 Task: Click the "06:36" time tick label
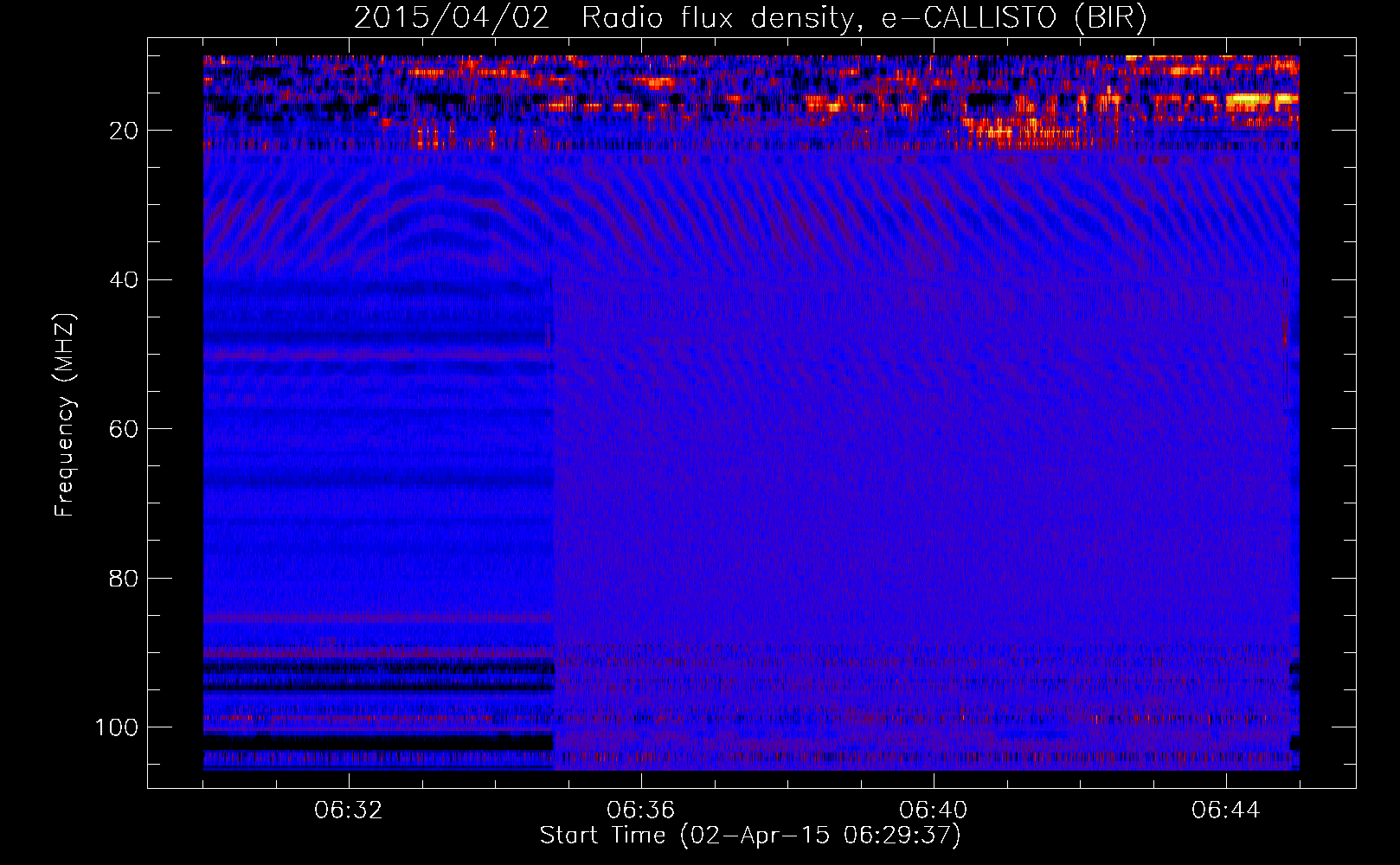640,811
